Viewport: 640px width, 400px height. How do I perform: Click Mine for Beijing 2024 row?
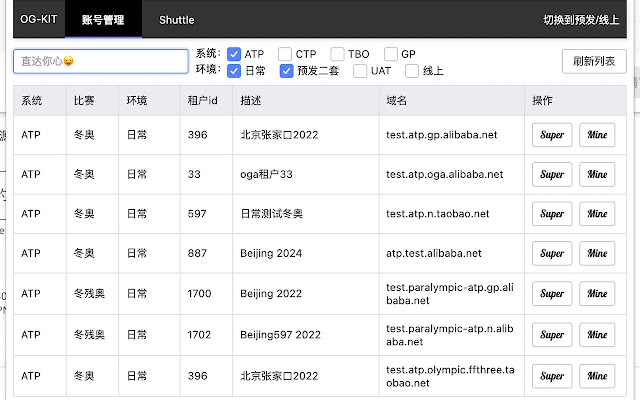(x=597, y=254)
